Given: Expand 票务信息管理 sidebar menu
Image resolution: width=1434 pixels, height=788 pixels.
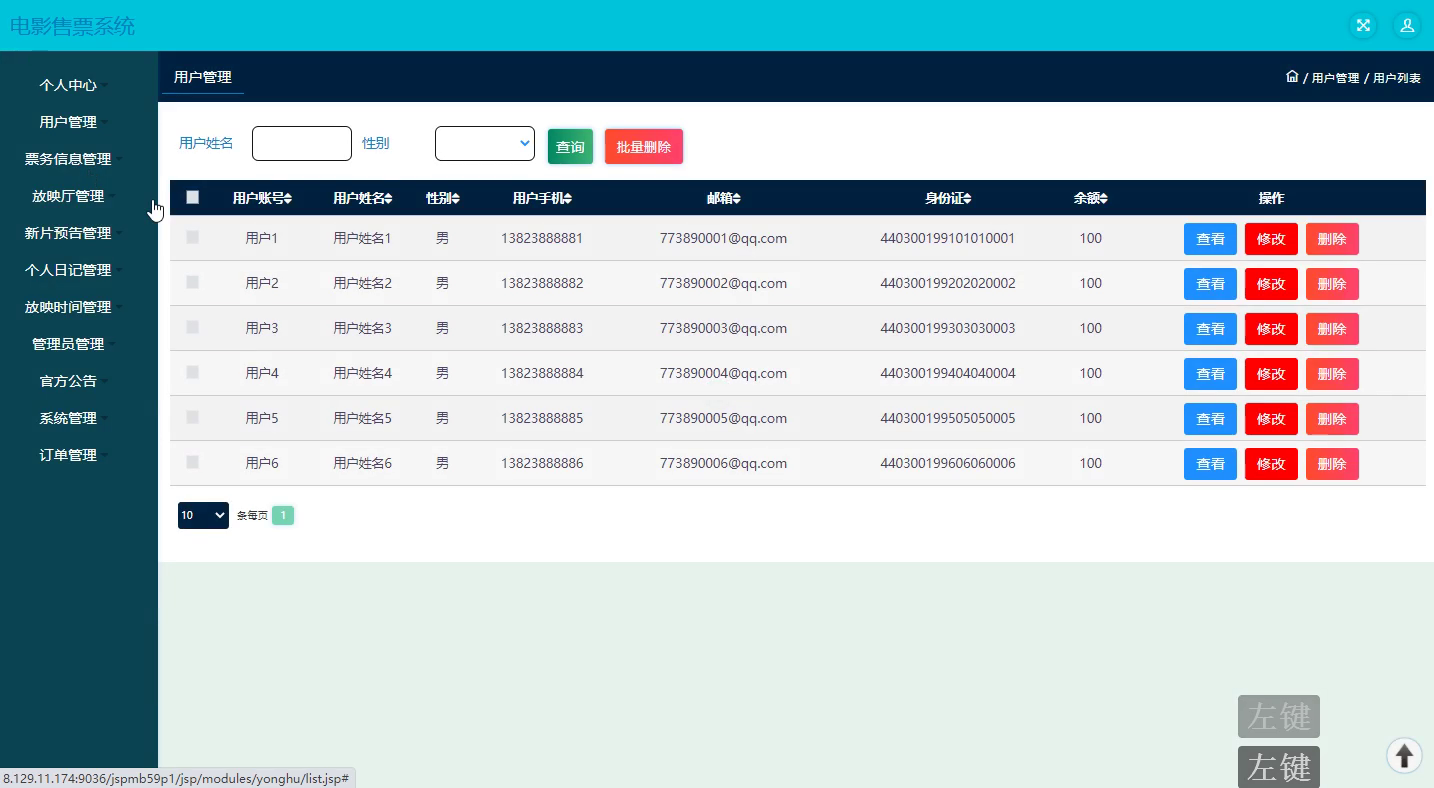Looking at the screenshot, I should (x=68, y=159).
